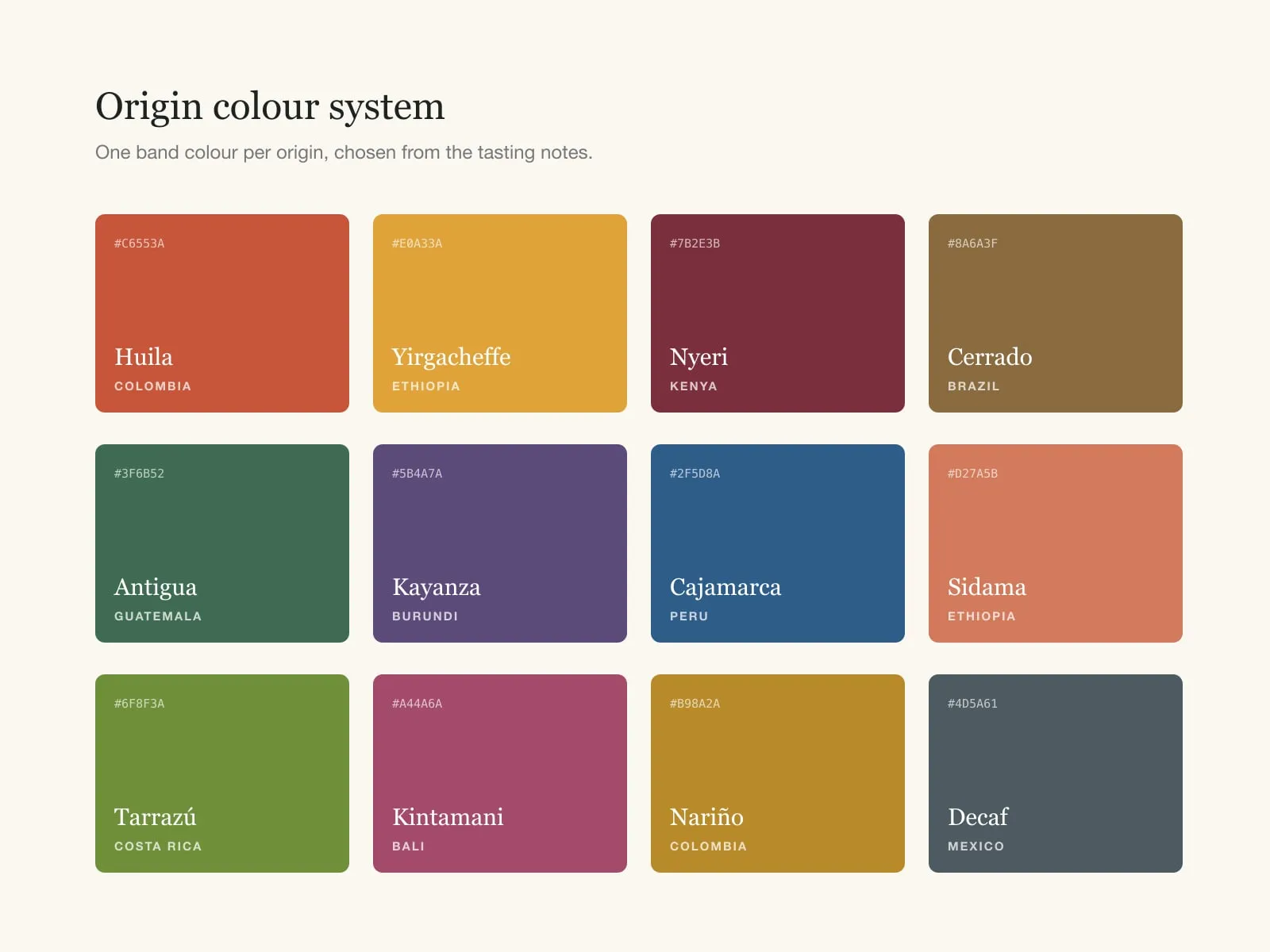Click the Yirgacheffe origin name
The image size is (1270, 952).
(x=452, y=358)
